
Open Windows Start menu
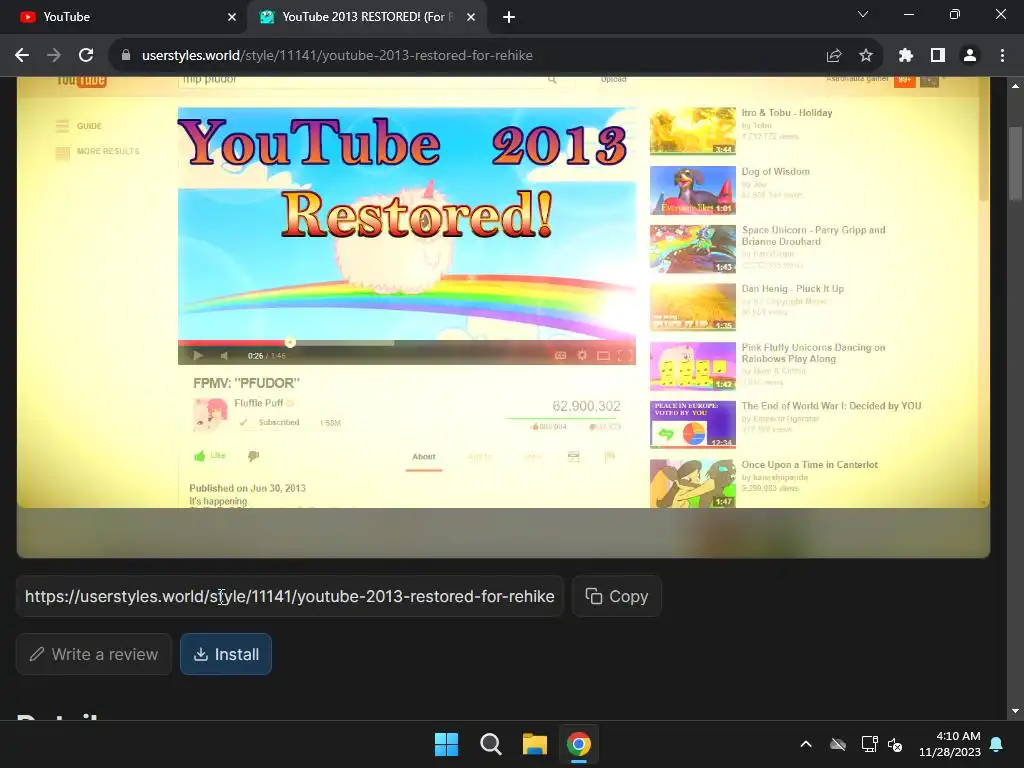pos(447,744)
